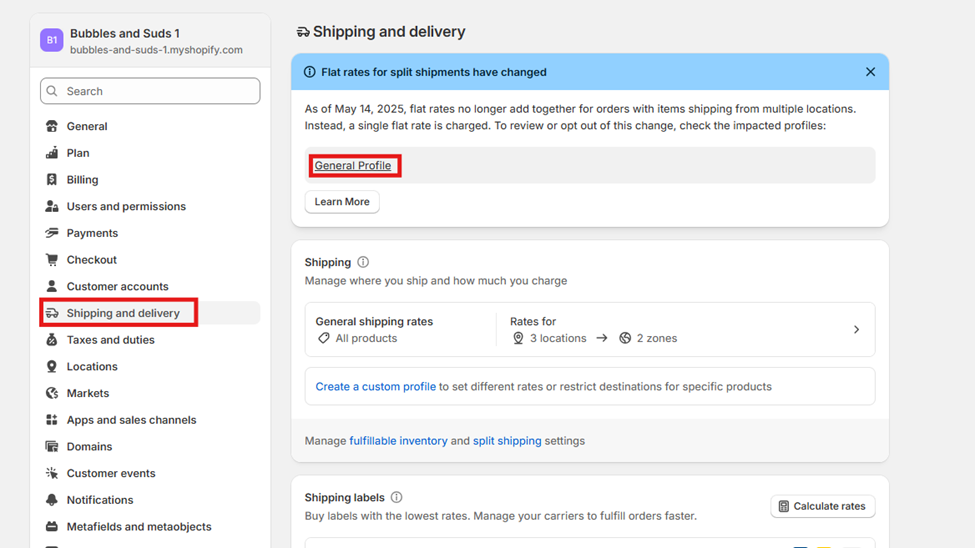Click the B1 store avatar icon
Image resolution: width=975 pixels, height=548 pixels.
pos(52,40)
